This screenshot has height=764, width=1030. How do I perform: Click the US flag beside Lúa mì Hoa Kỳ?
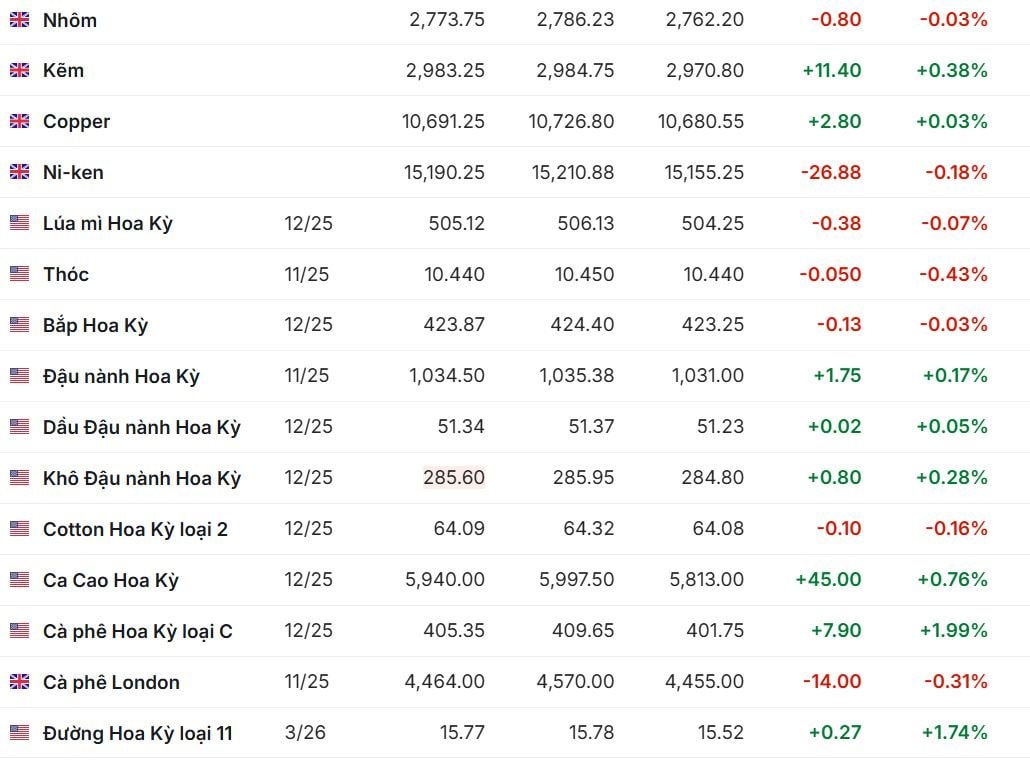[19, 224]
